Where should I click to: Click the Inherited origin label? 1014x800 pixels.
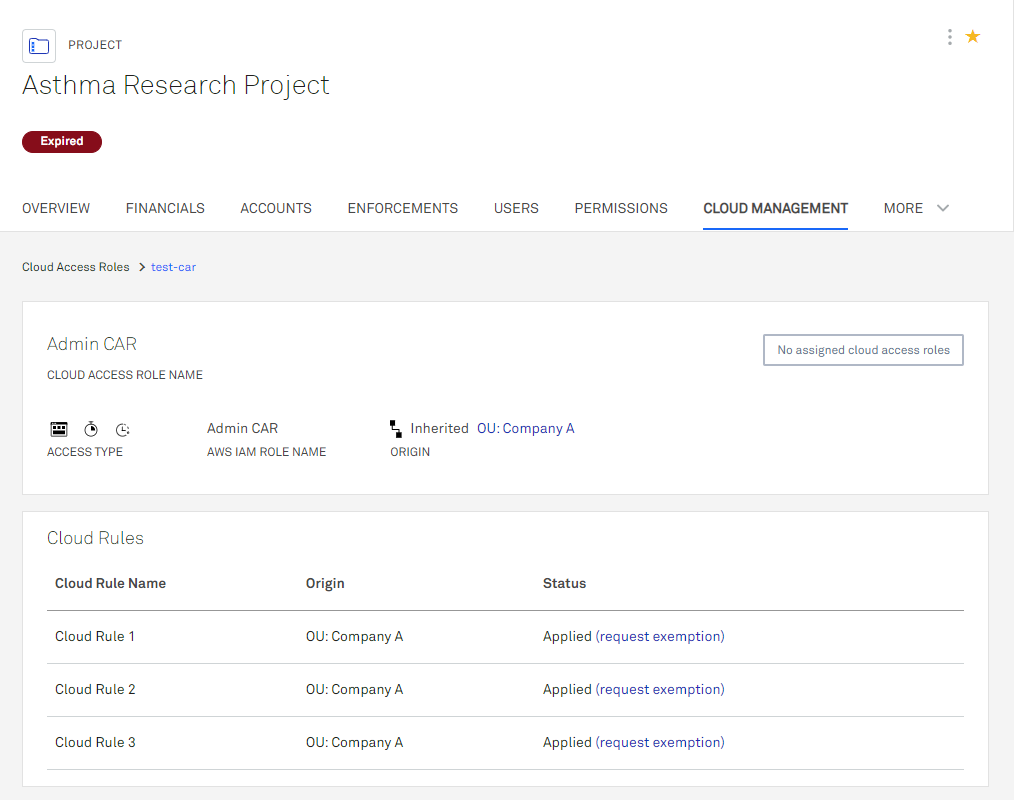pos(439,428)
